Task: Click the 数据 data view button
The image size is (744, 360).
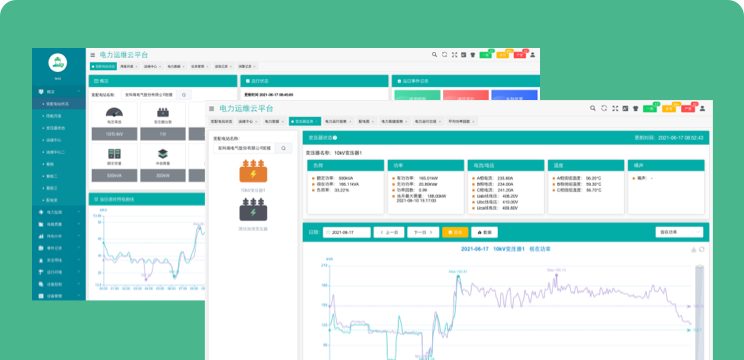Action: [x=484, y=232]
